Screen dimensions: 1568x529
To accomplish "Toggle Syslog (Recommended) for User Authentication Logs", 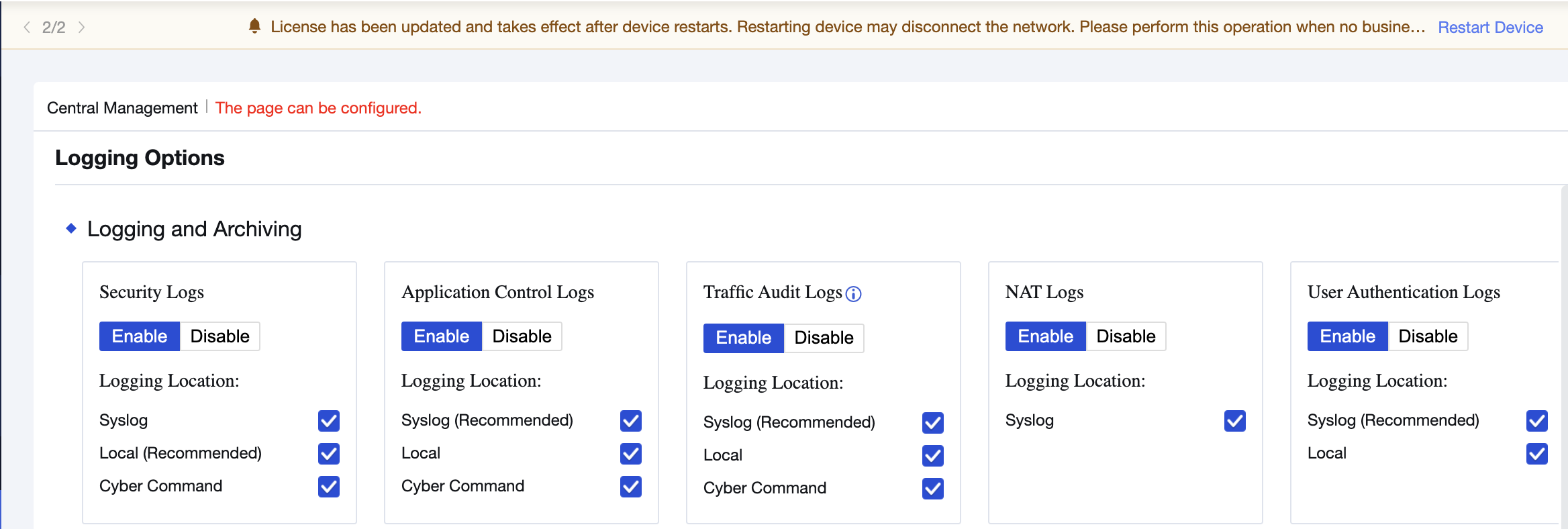I will (x=1537, y=421).
